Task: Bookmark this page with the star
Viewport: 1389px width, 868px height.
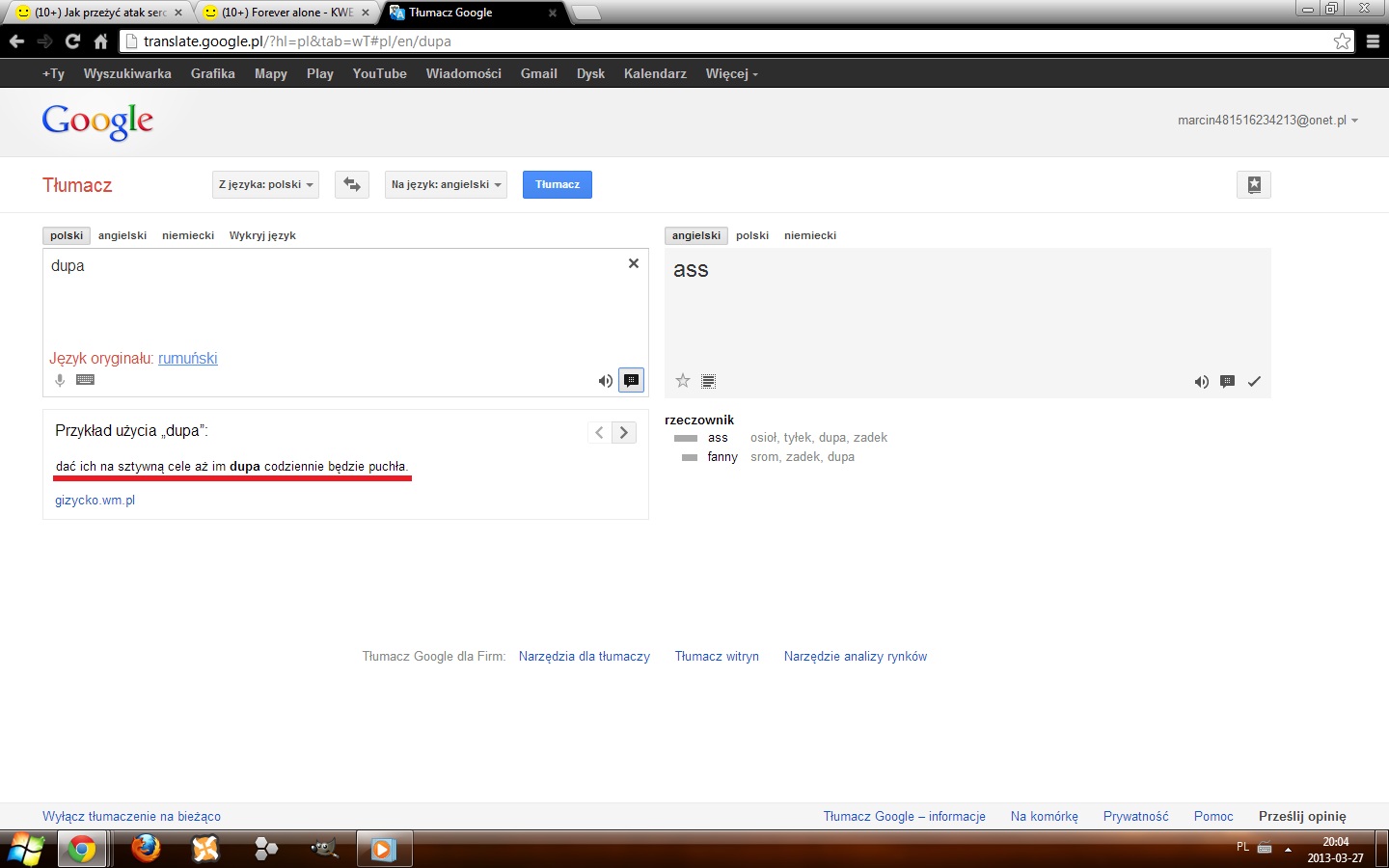Action: coord(1342,41)
